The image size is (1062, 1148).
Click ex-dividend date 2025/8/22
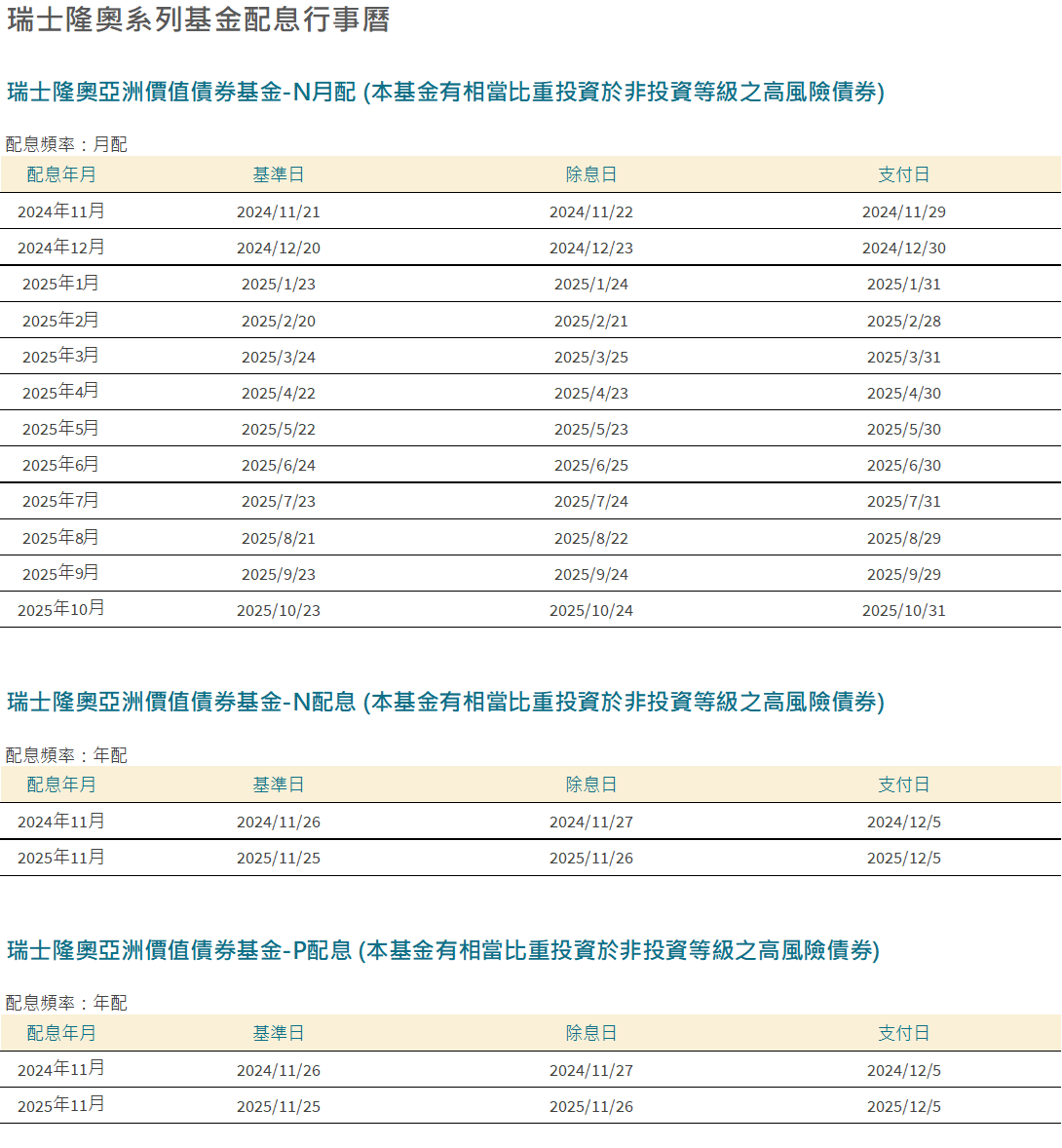pos(591,539)
